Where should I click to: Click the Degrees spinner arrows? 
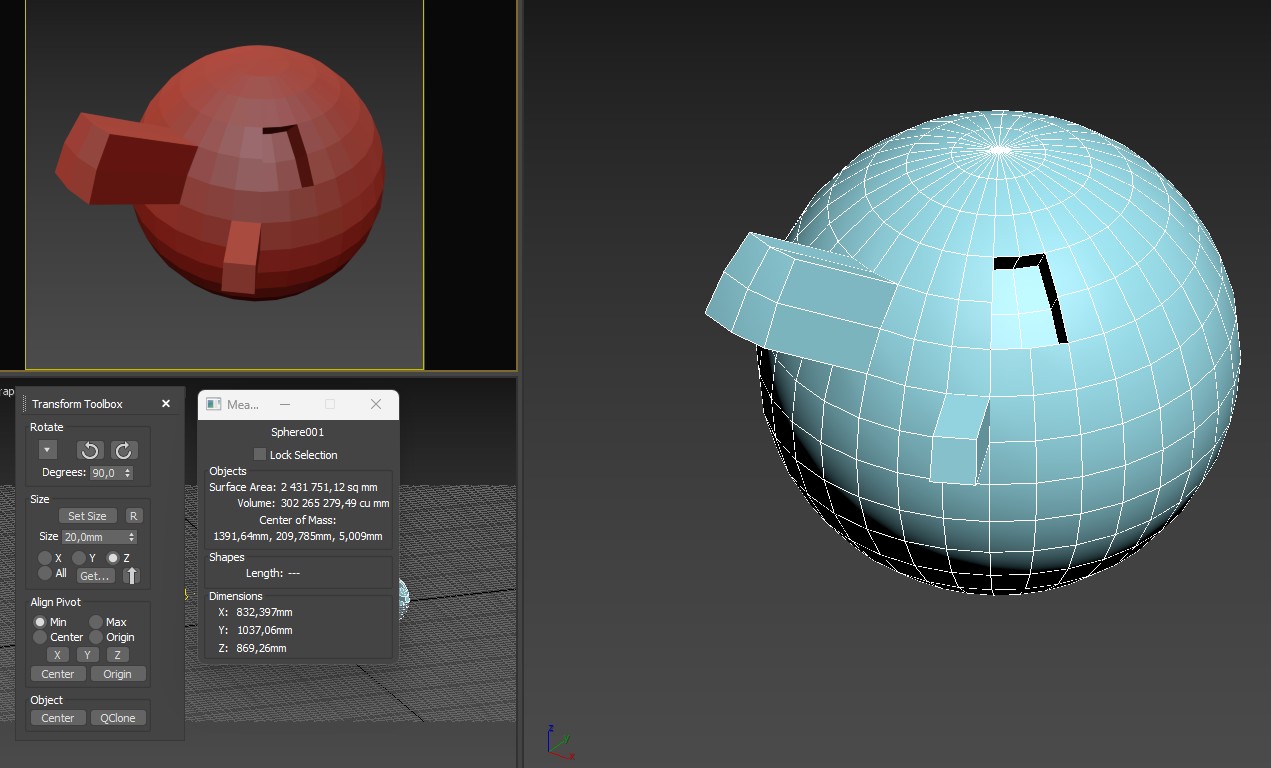(x=128, y=473)
